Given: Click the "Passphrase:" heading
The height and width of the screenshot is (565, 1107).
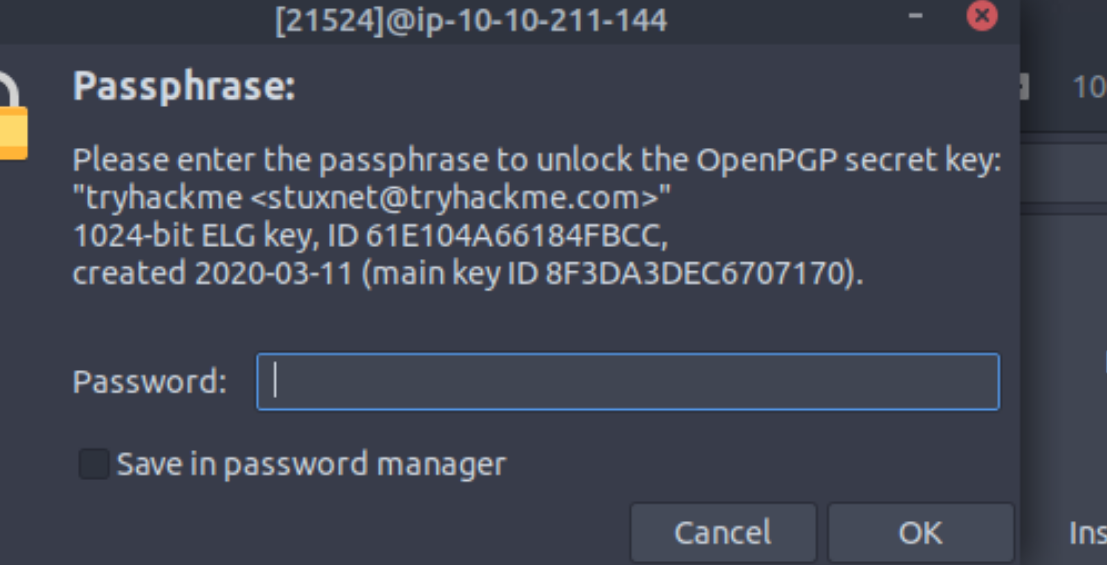Looking at the screenshot, I should [x=184, y=87].
